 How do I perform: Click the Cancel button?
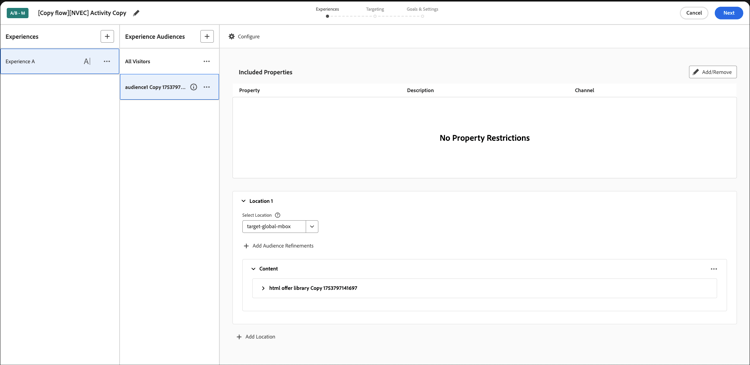(694, 13)
